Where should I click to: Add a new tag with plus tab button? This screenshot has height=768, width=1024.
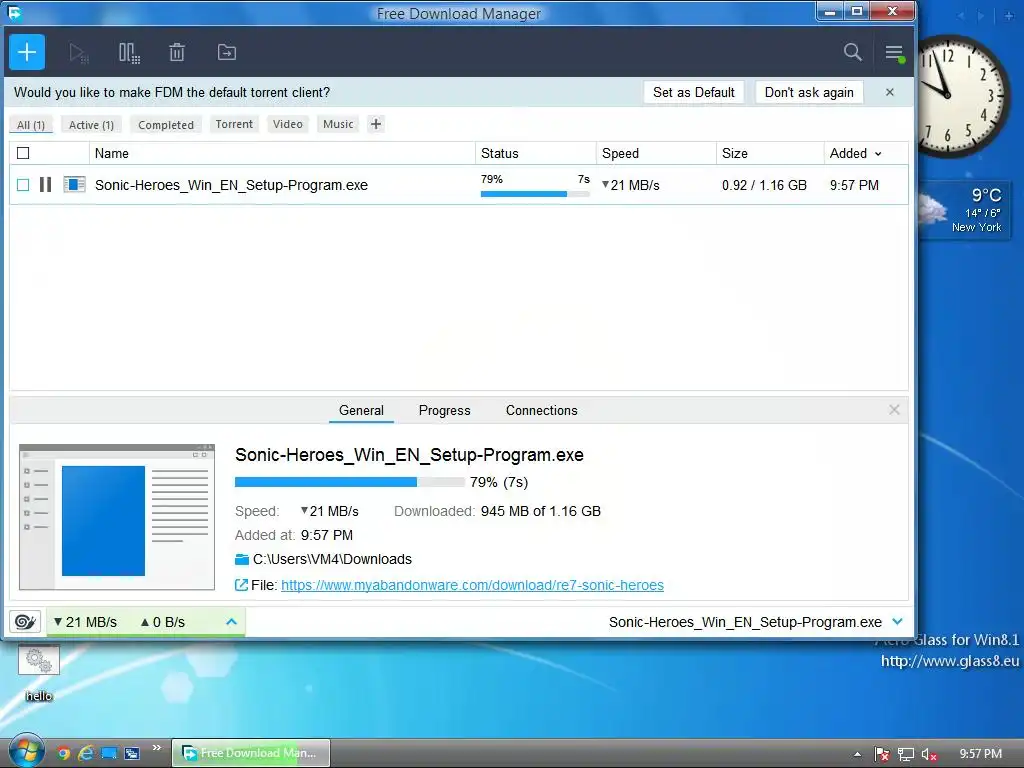[376, 124]
